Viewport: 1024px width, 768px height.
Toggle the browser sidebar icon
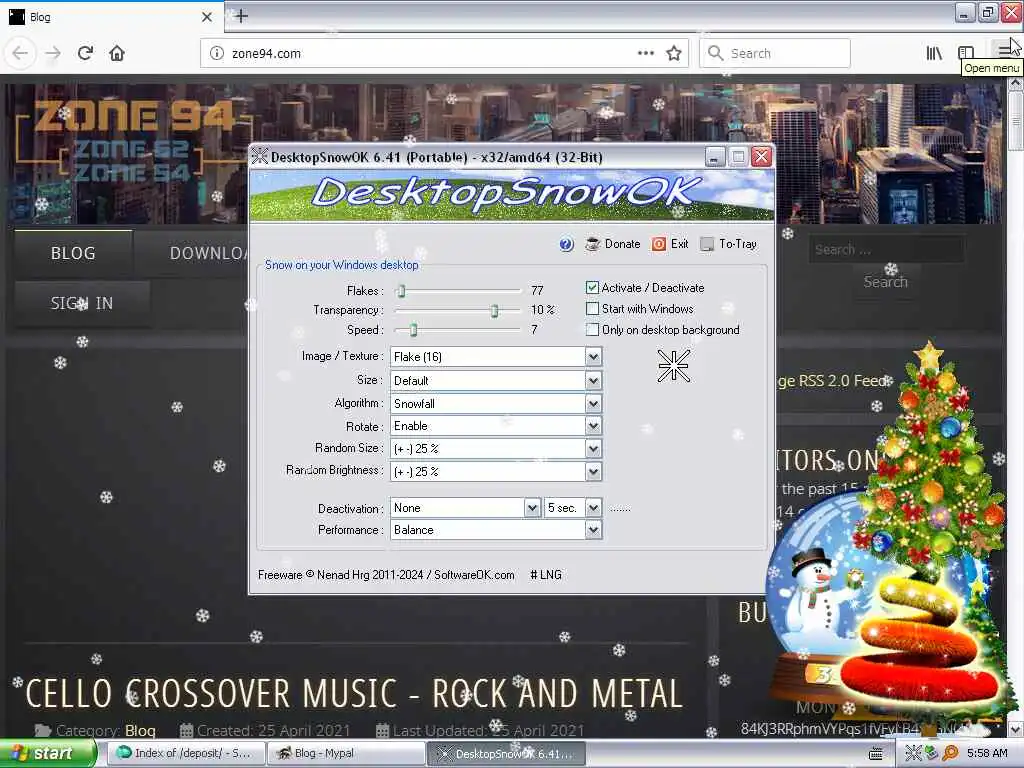click(966, 53)
